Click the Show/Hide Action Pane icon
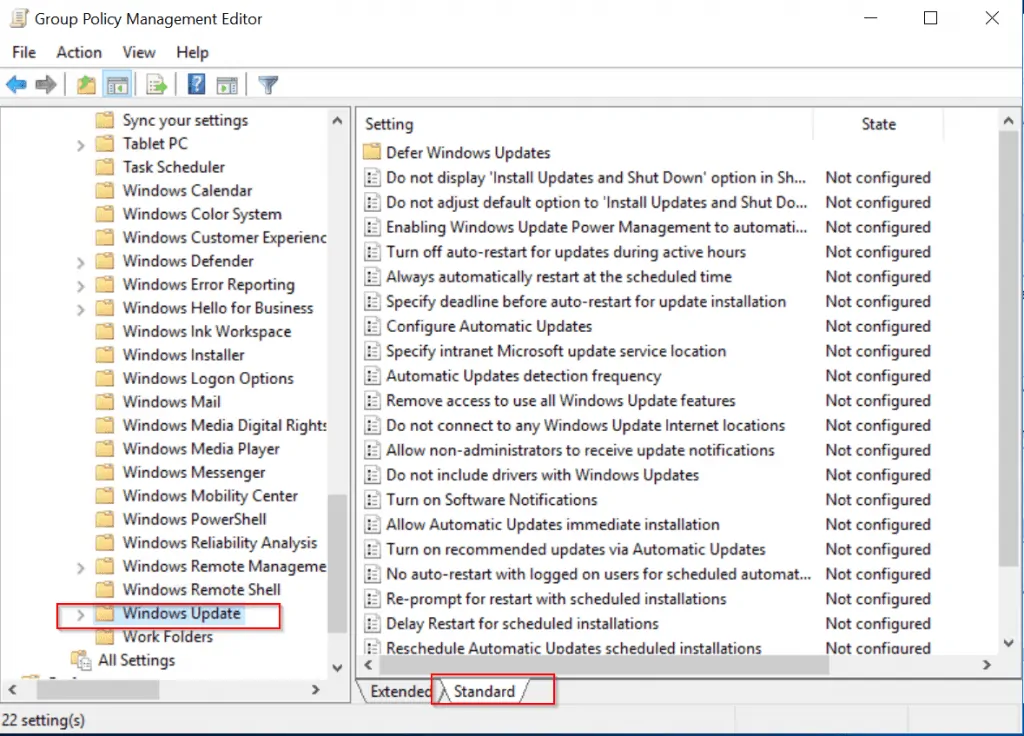The image size is (1024, 736). (x=227, y=84)
